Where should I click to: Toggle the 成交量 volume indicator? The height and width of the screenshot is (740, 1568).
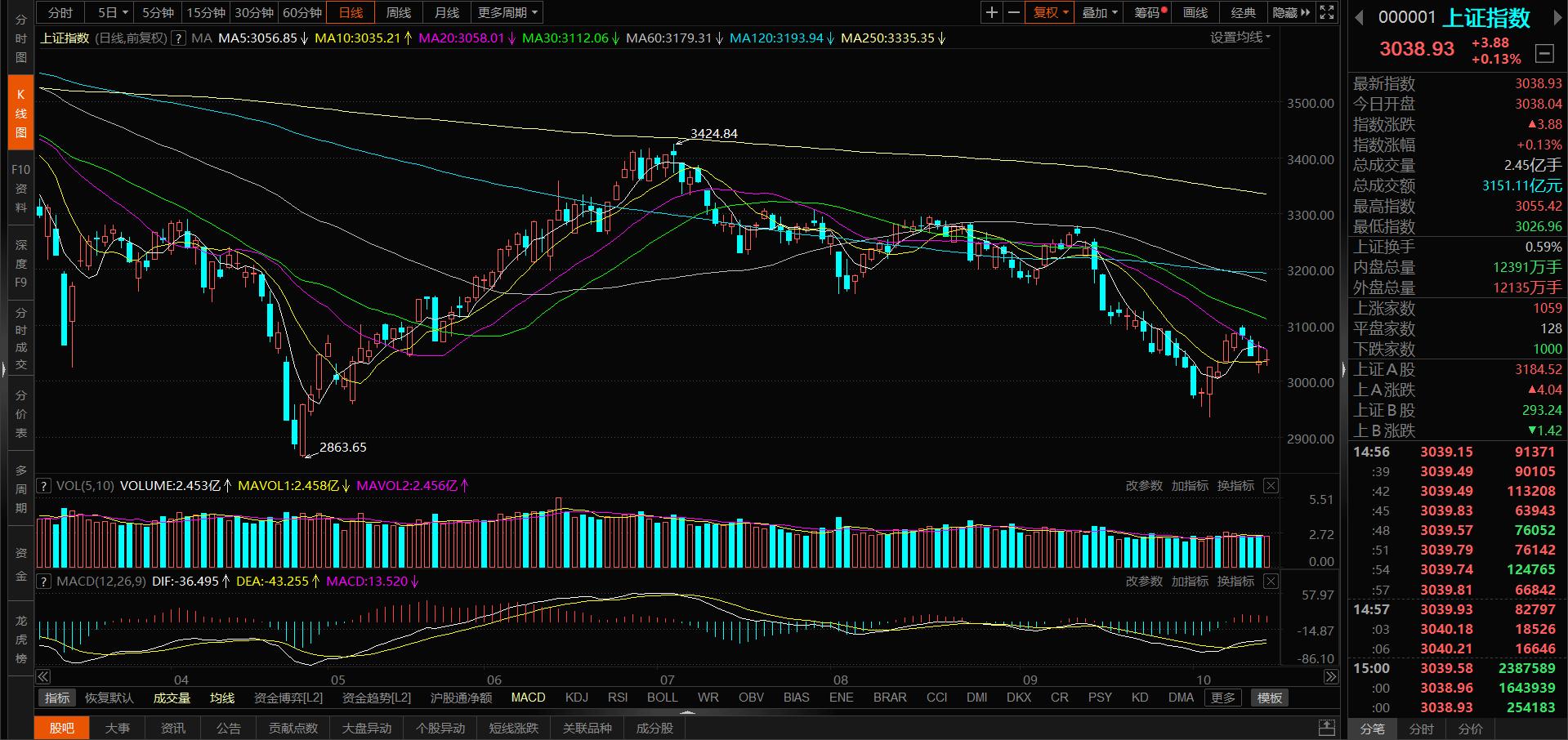172,698
